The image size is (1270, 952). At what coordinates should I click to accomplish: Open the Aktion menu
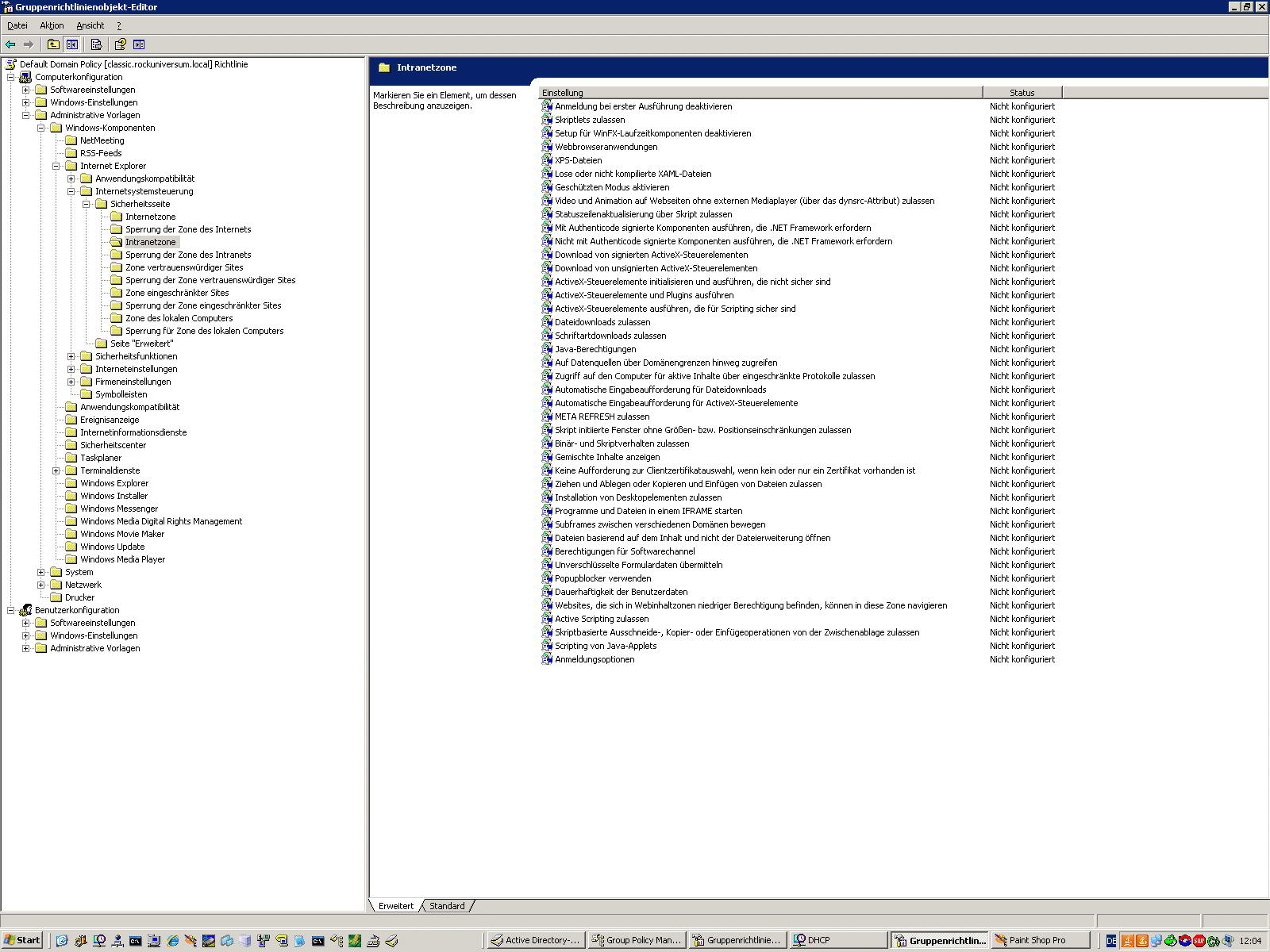[x=52, y=25]
